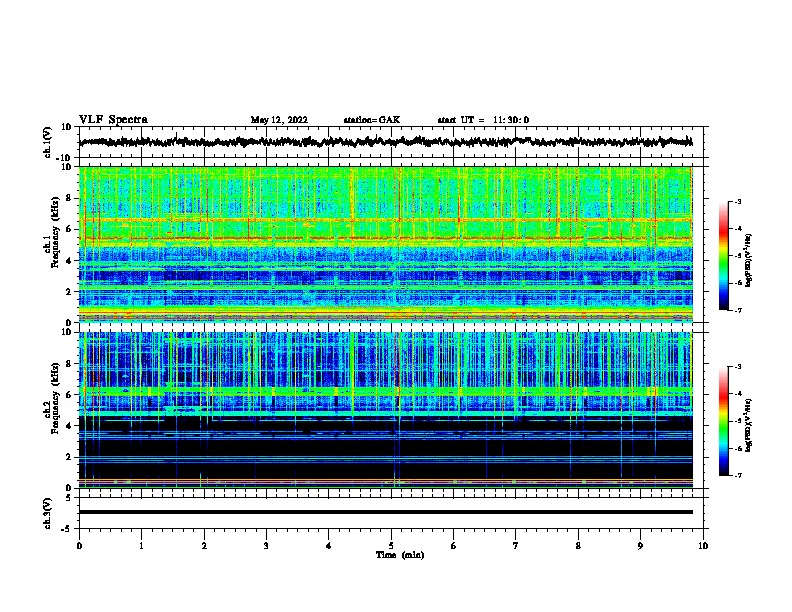The width and height of the screenshot is (792, 612).
Task: Click the ch.1 frequency tick label "2"
Action: click(x=69, y=291)
